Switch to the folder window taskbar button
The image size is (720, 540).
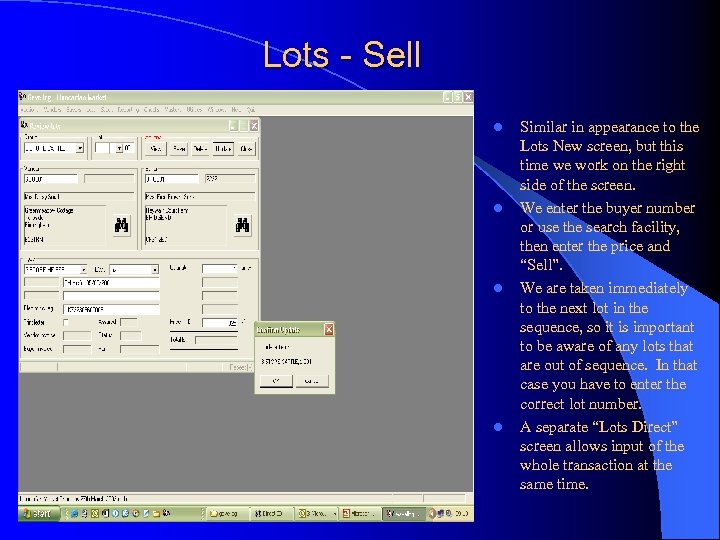(227, 513)
